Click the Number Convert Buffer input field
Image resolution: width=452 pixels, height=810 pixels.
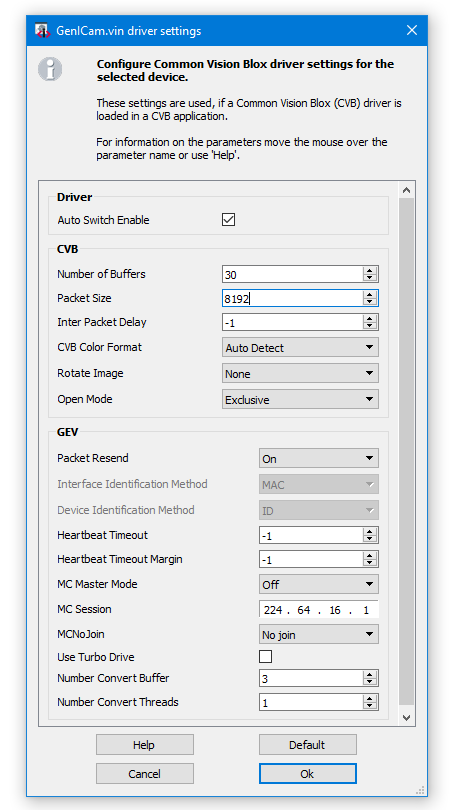pyautogui.click(x=311, y=678)
